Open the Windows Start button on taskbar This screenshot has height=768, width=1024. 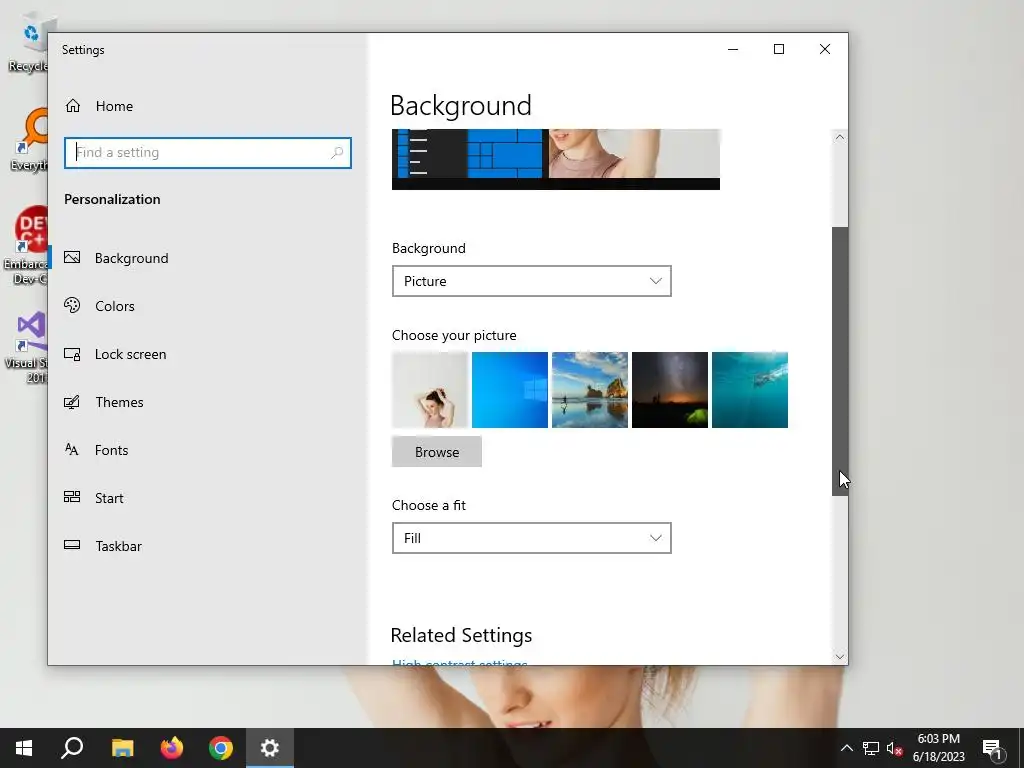(24, 748)
